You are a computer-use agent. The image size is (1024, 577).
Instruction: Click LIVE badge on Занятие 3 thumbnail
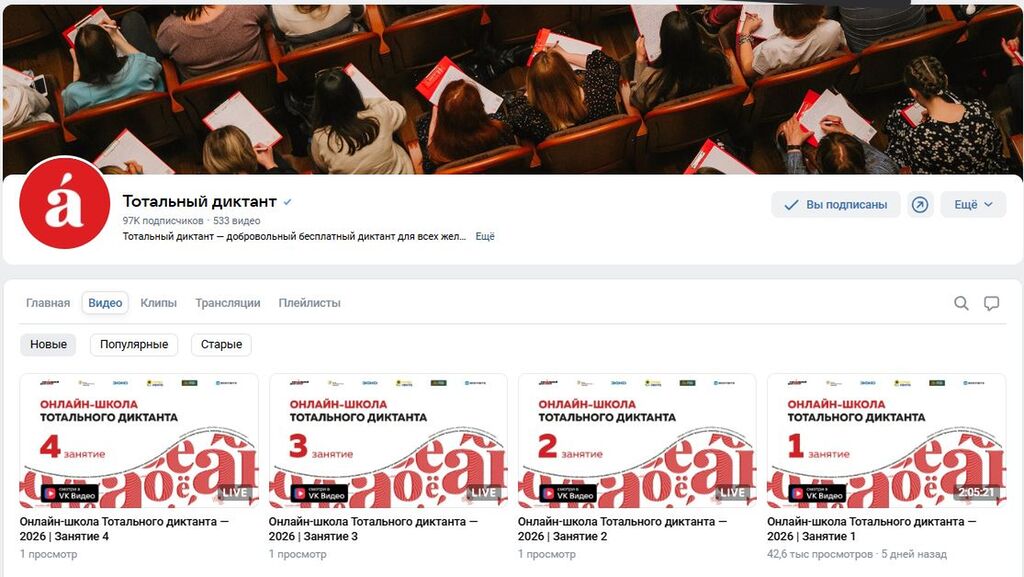click(x=483, y=493)
